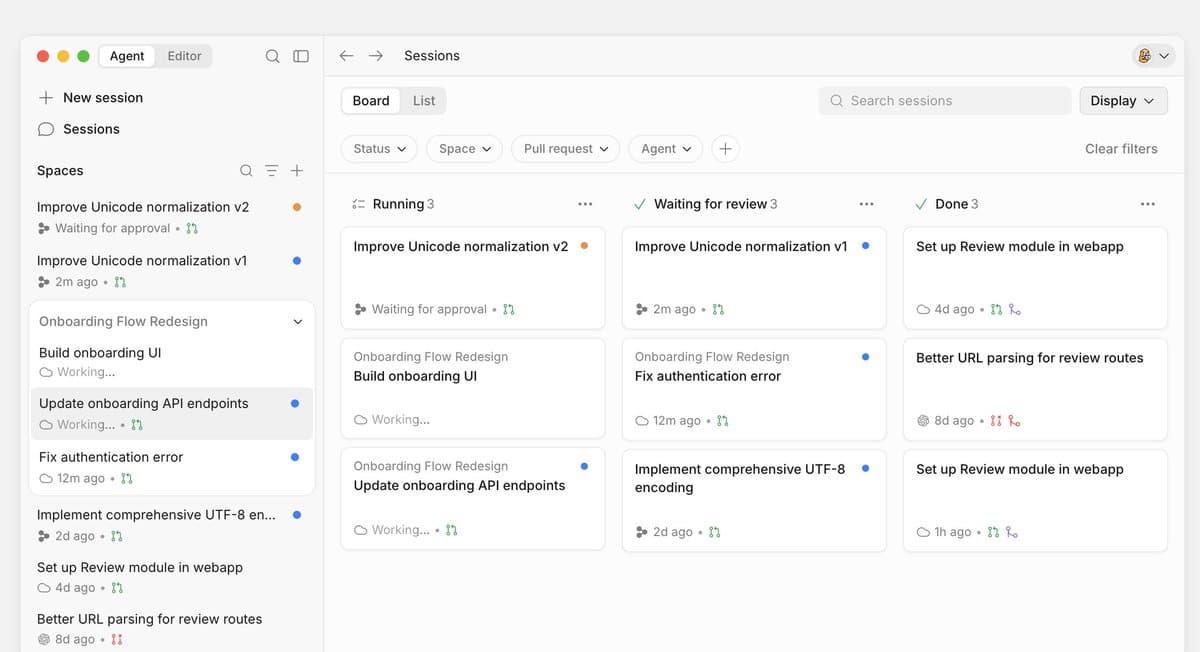Collapse the Onboarding Flow Redesign group
The width and height of the screenshot is (1200, 652).
(x=297, y=322)
